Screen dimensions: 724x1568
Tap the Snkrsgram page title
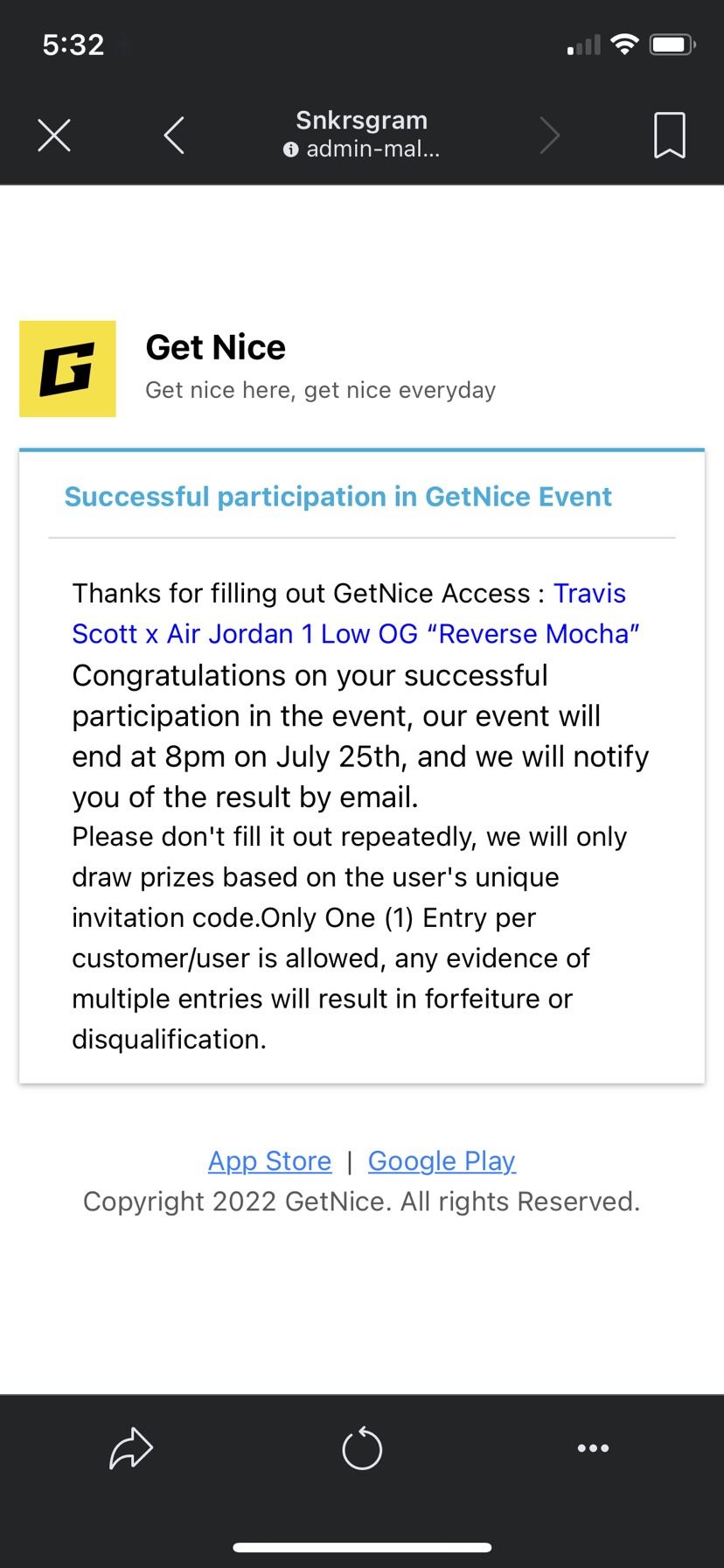coord(361,120)
